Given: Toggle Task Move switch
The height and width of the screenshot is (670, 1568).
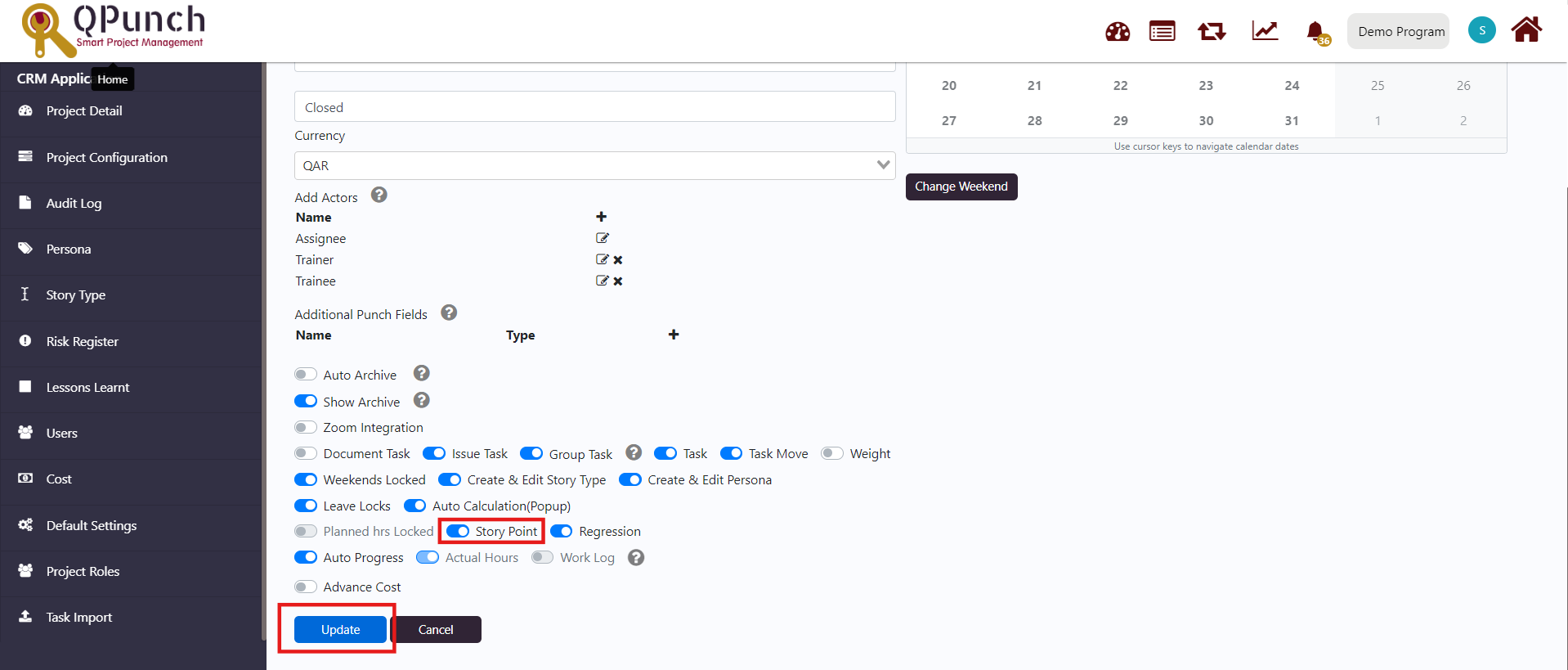Looking at the screenshot, I should (x=732, y=453).
